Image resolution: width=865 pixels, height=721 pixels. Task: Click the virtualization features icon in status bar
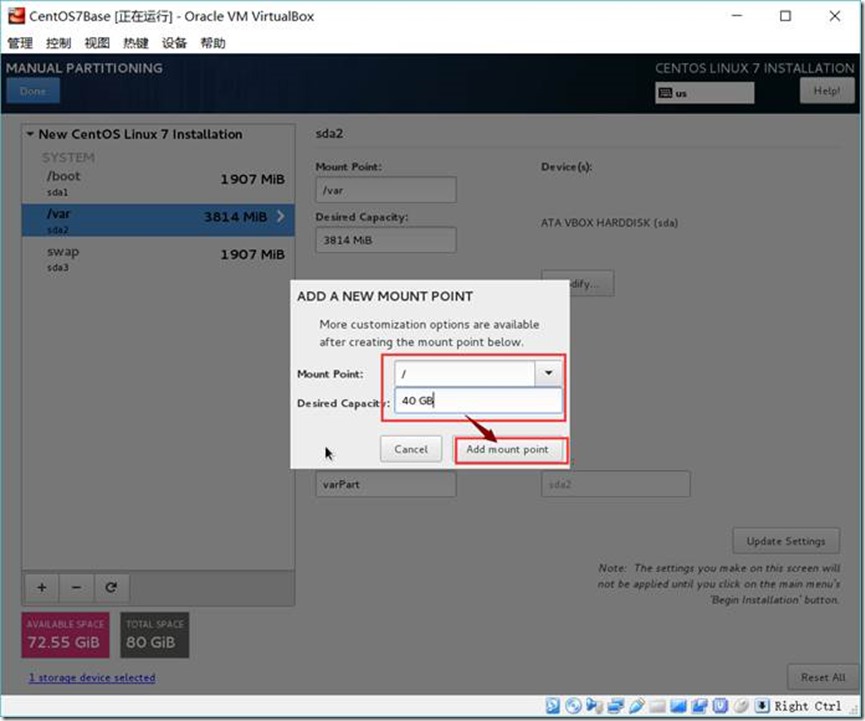[x=720, y=706]
